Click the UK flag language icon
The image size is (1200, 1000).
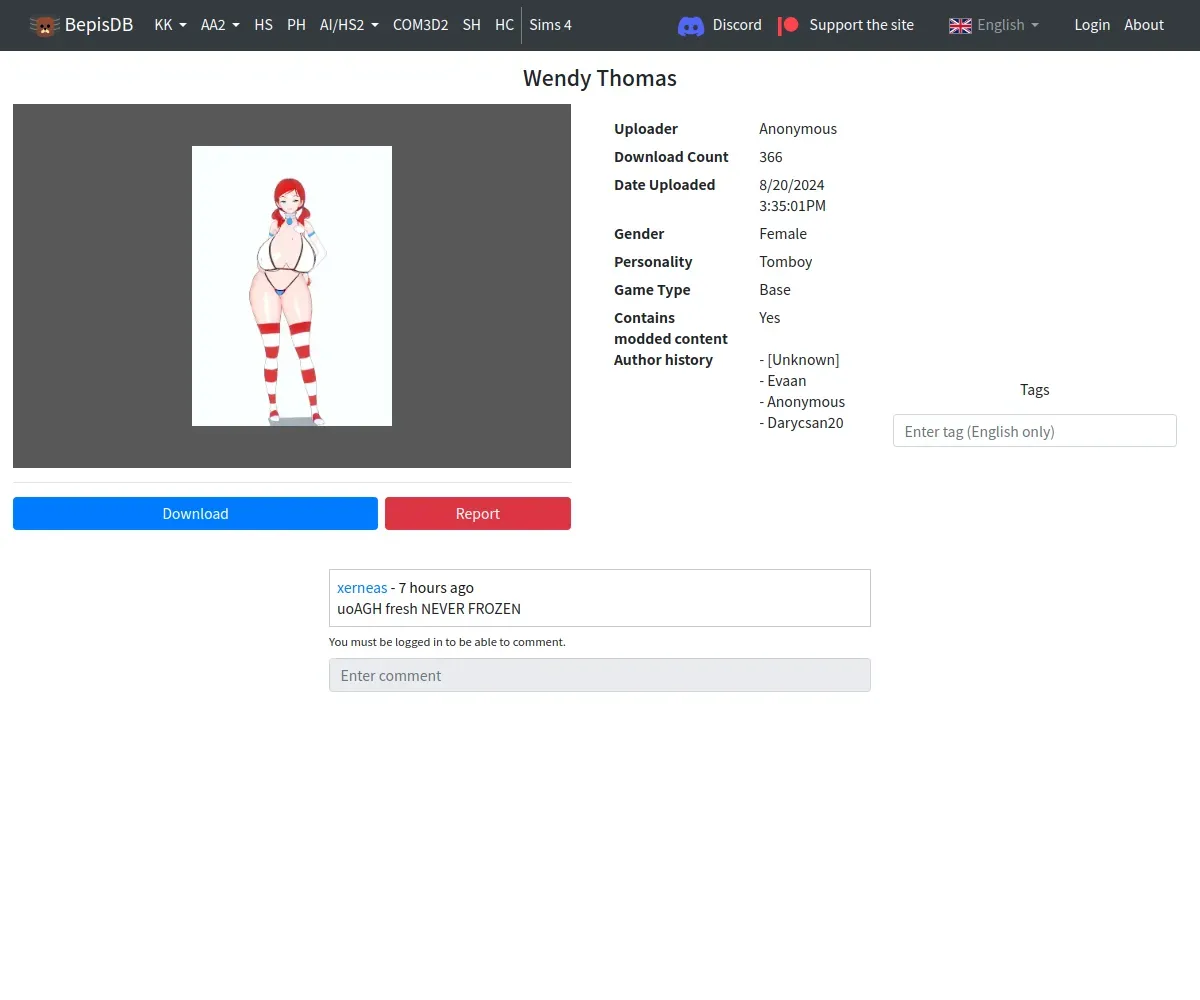click(960, 25)
